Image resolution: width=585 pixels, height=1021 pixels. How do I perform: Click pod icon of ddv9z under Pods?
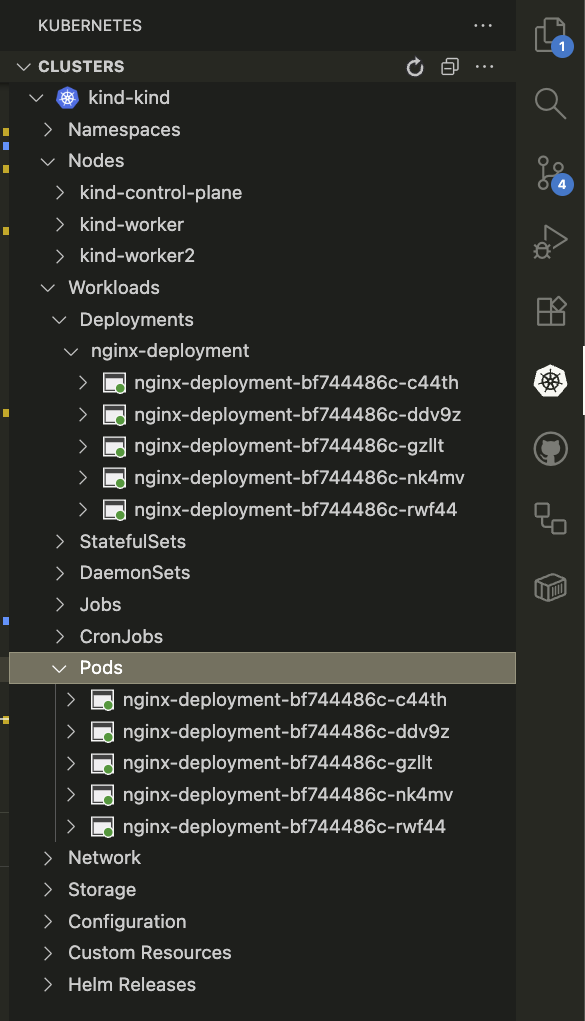pyautogui.click(x=103, y=732)
